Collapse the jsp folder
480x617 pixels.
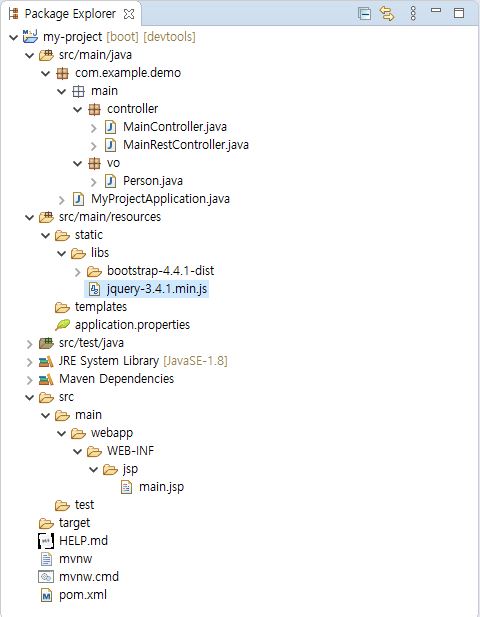[x=94, y=469]
